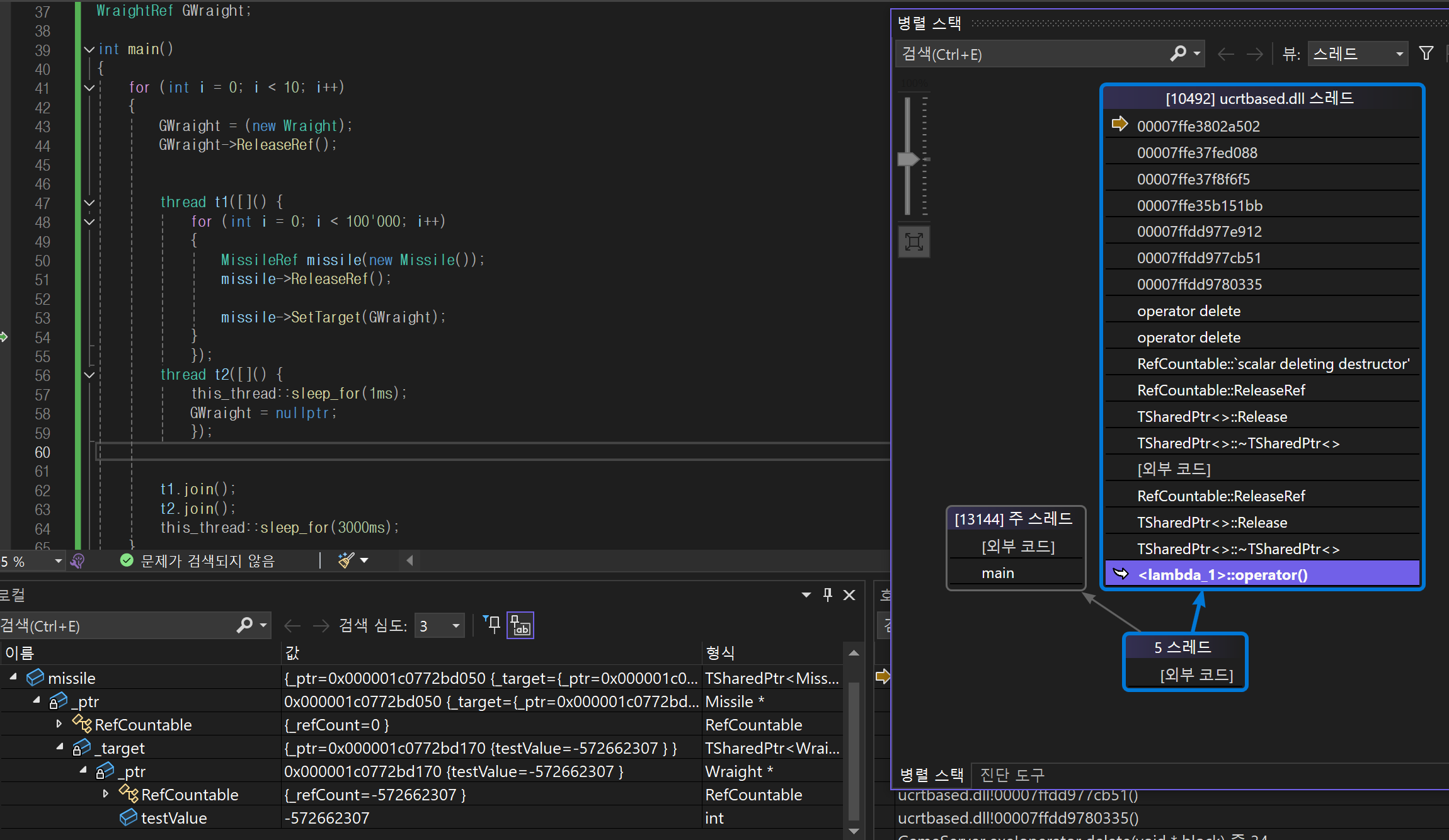Click the forward arrow in Locals toolbar
This screenshot has height=840, width=1449.
click(x=321, y=626)
